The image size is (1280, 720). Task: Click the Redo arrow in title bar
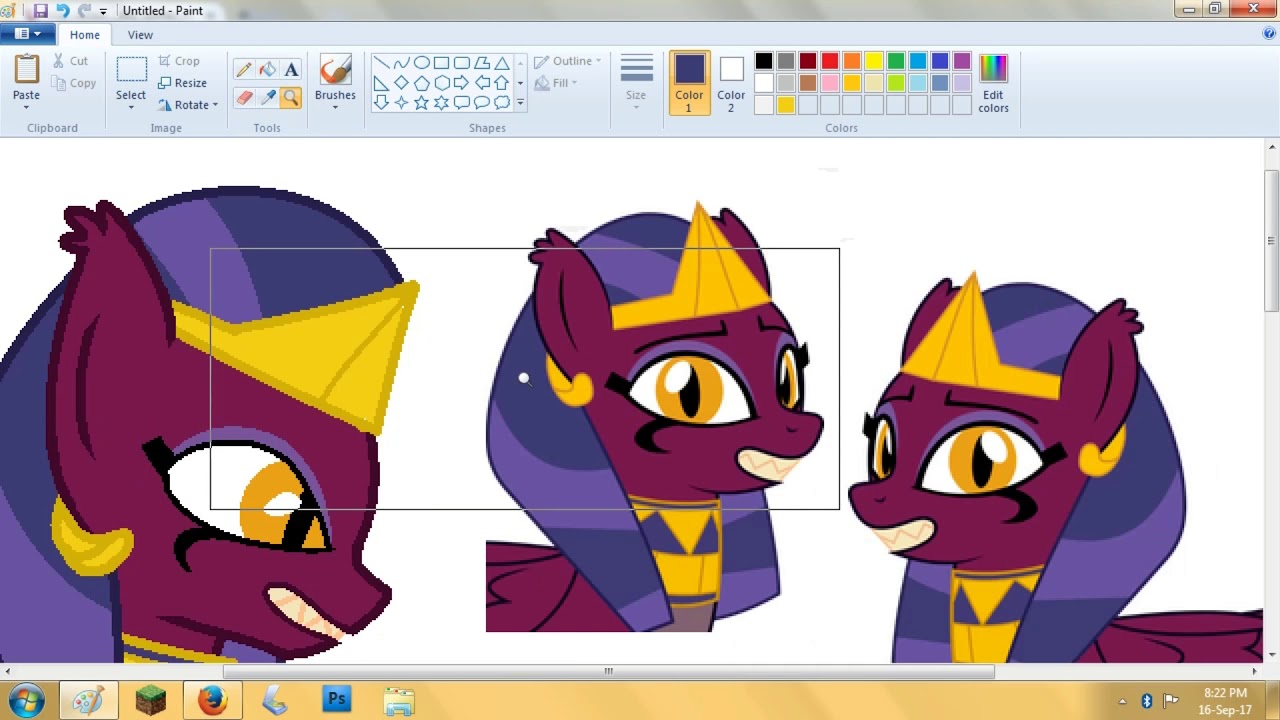tap(84, 11)
